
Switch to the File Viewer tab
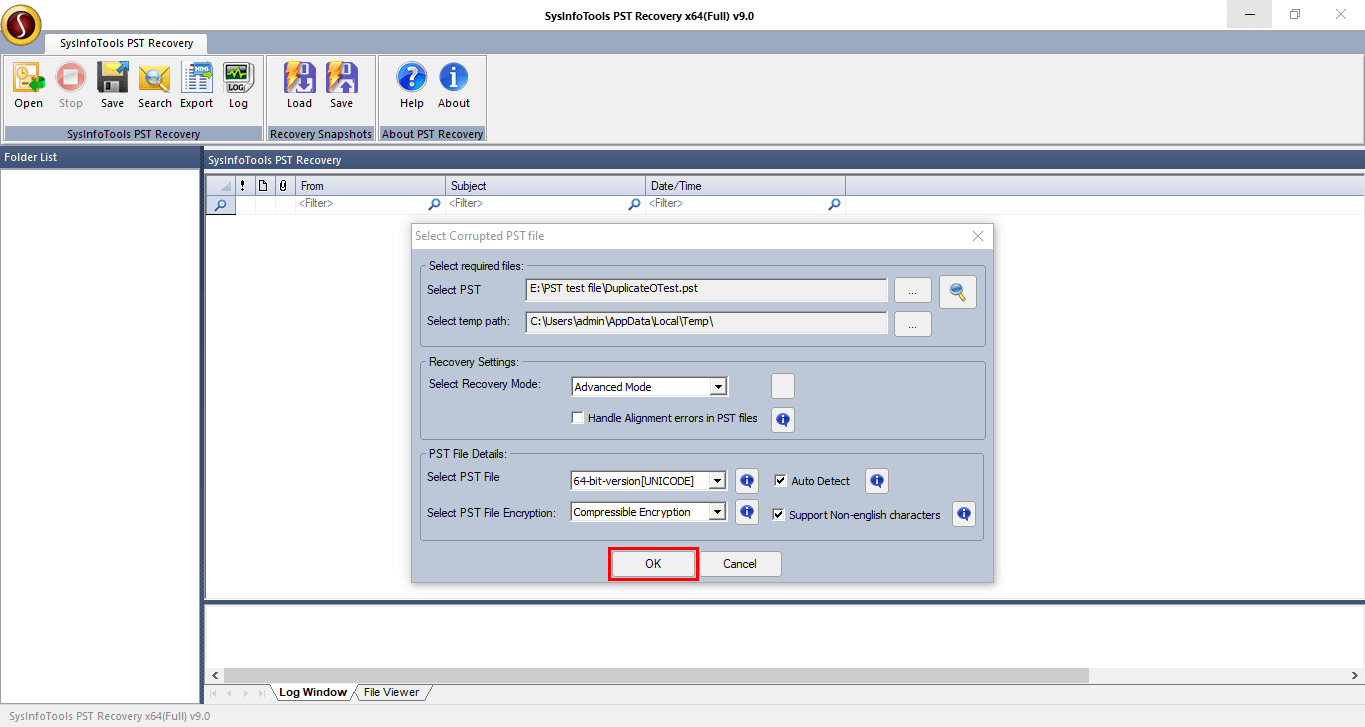click(x=391, y=692)
